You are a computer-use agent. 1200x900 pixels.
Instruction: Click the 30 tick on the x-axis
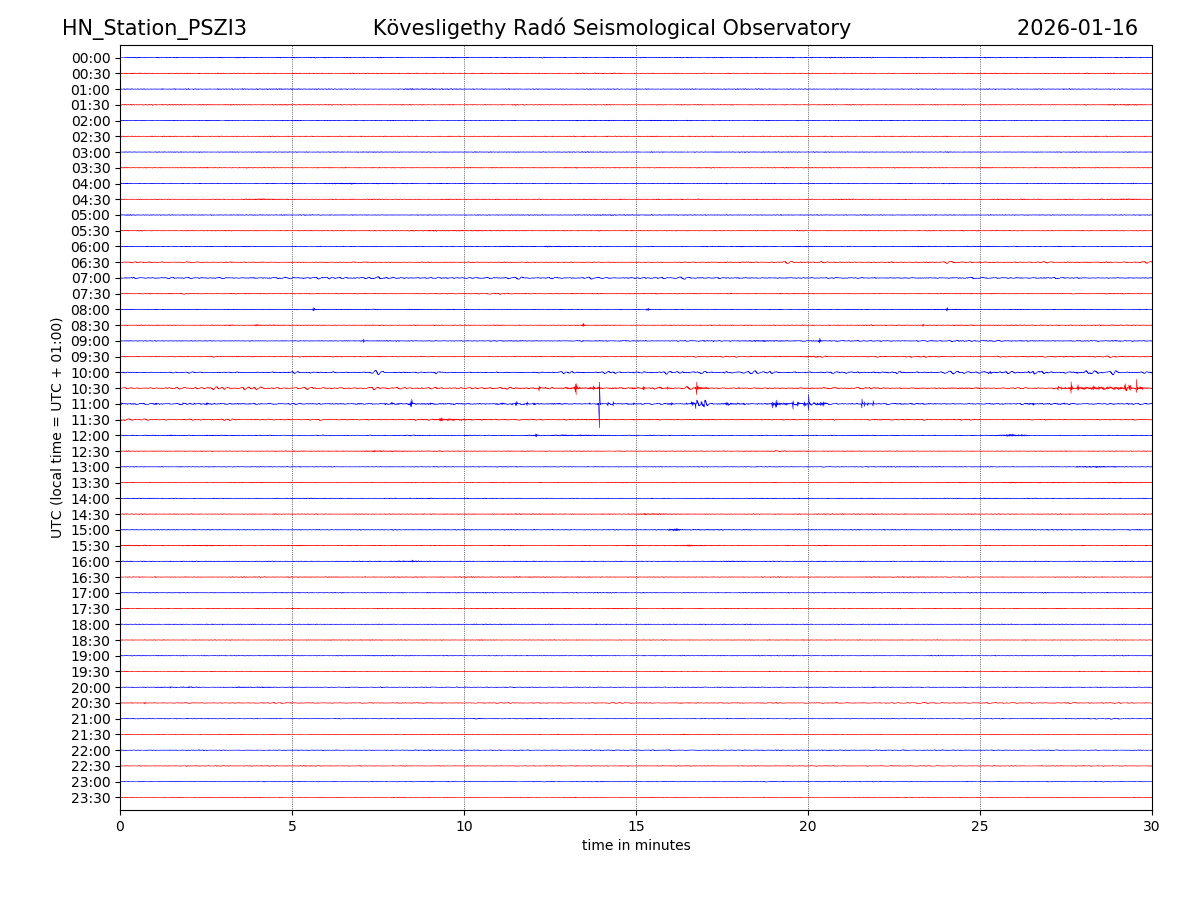[1151, 826]
